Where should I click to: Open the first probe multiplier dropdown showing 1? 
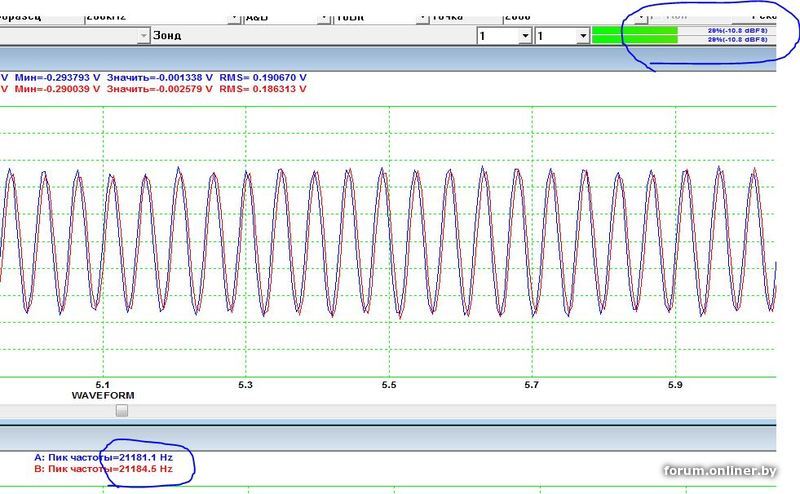click(525, 36)
